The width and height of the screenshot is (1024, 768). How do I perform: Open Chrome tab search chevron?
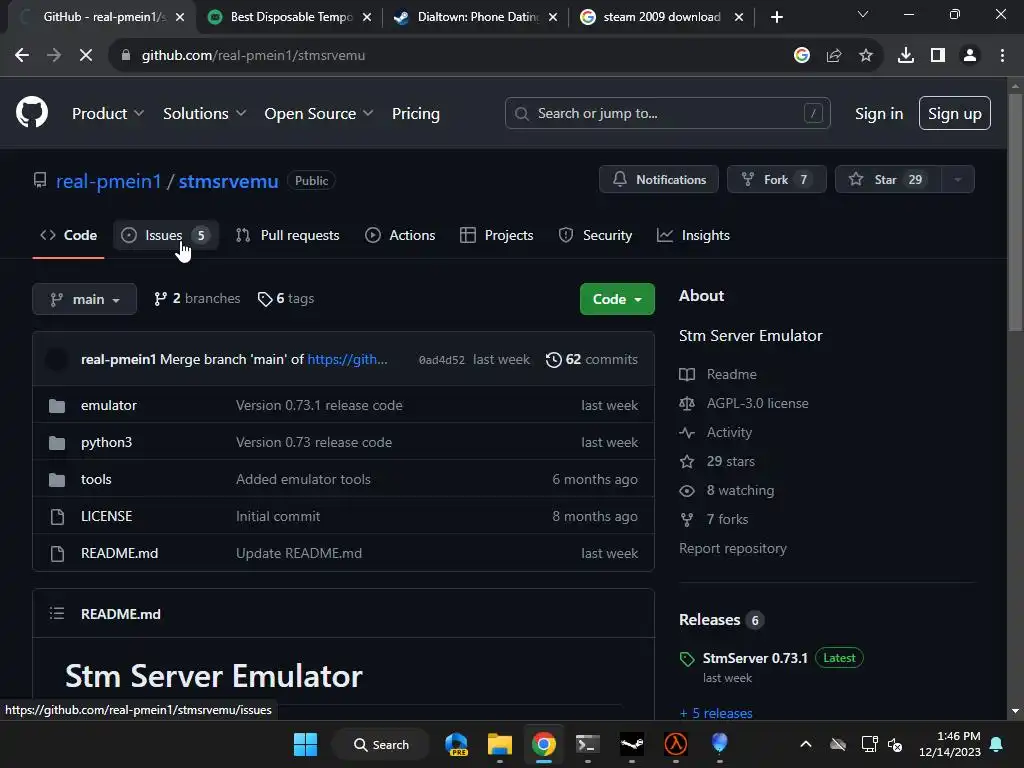pyautogui.click(x=863, y=14)
